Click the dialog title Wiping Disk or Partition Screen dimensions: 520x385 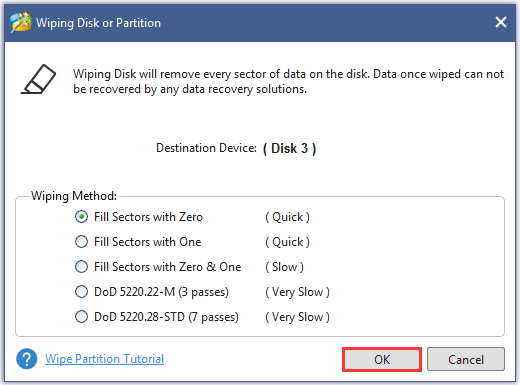pyautogui.click(x=98, y=23)
